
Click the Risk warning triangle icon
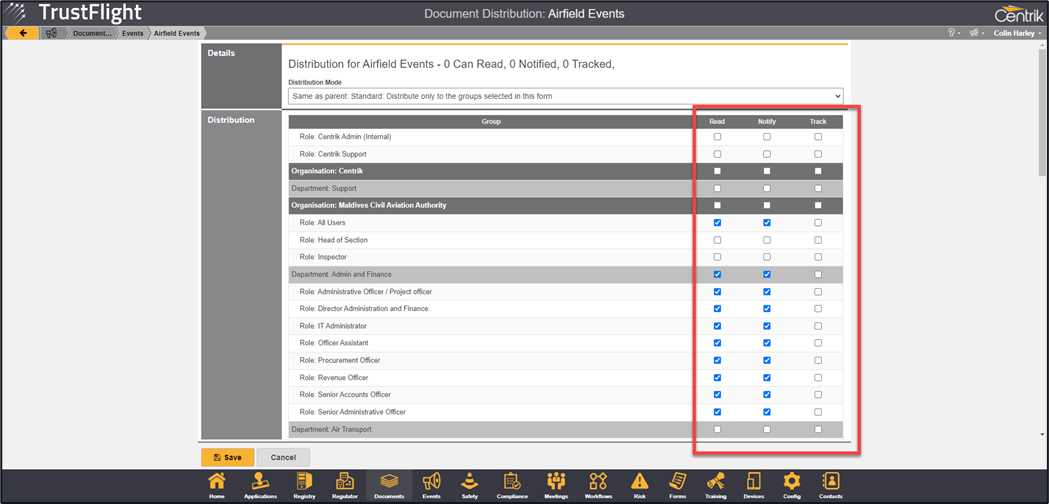pos(640,485)
